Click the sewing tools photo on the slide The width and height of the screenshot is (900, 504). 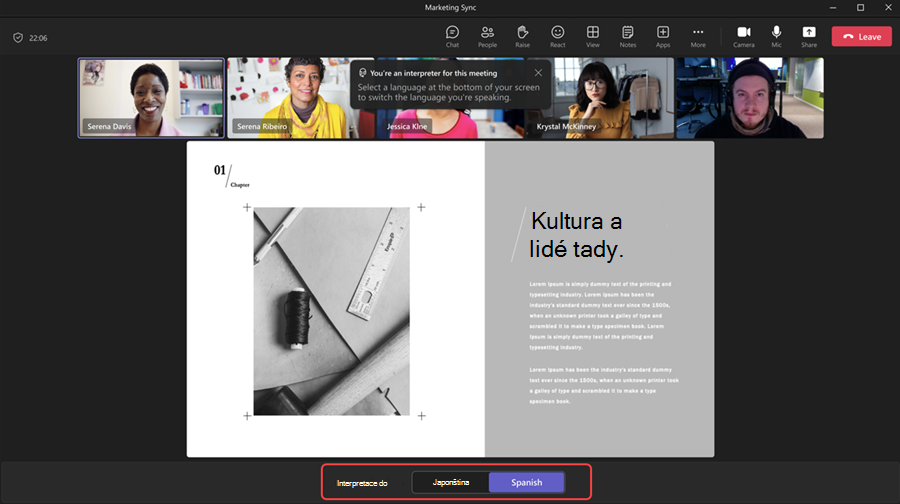pos(332,311)
